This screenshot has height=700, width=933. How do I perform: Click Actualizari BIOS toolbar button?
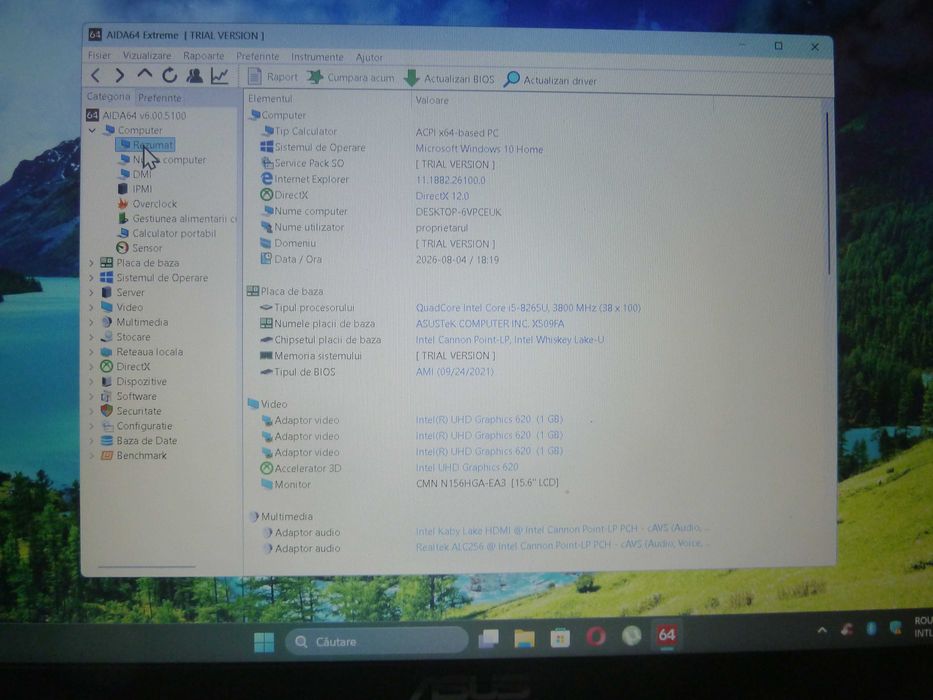tap(449, 79)
